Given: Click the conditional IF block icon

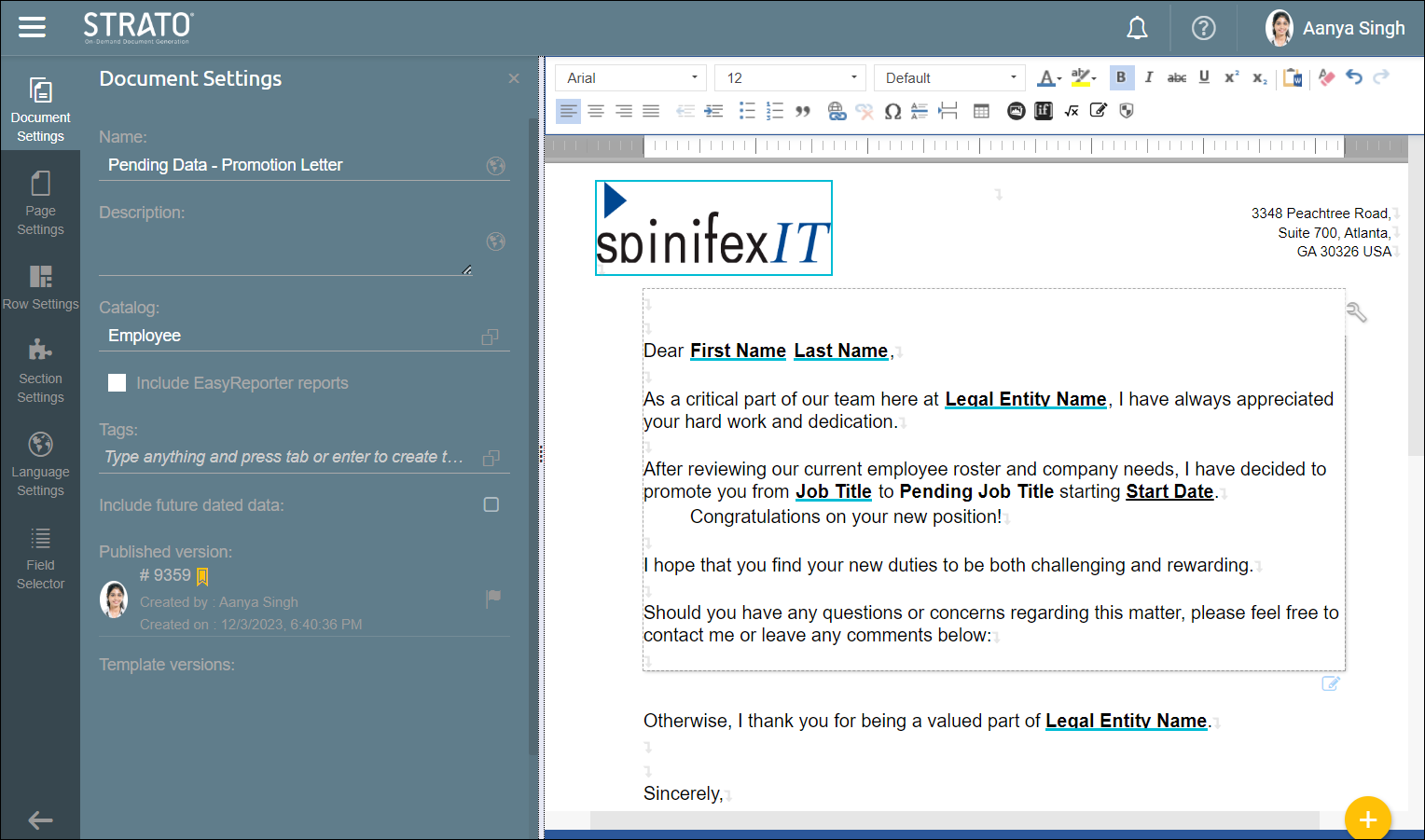Looking at the screenshot, I should click(1044, 111).
